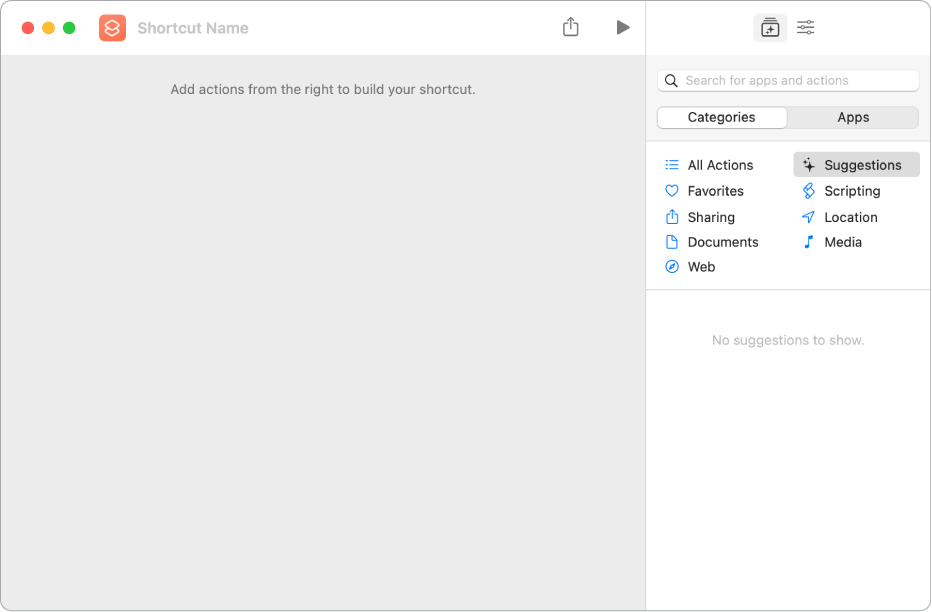Choose the Media category
Screen dimensions: 932x612
[842, 242]
